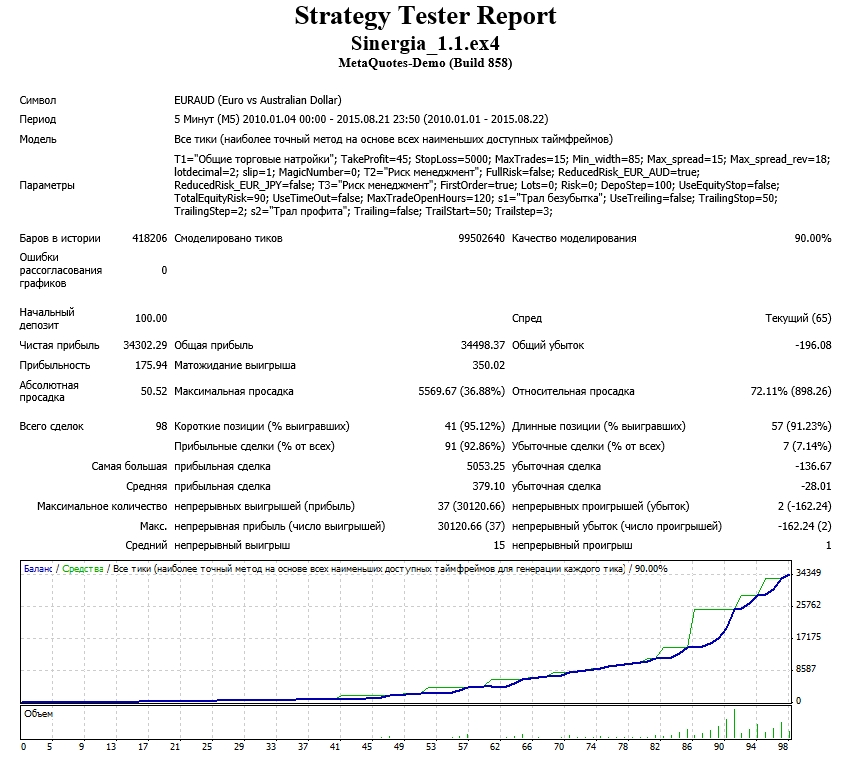
Task: Click the 'Матожидание выигрыша' label
Action: tap(235, 365)
